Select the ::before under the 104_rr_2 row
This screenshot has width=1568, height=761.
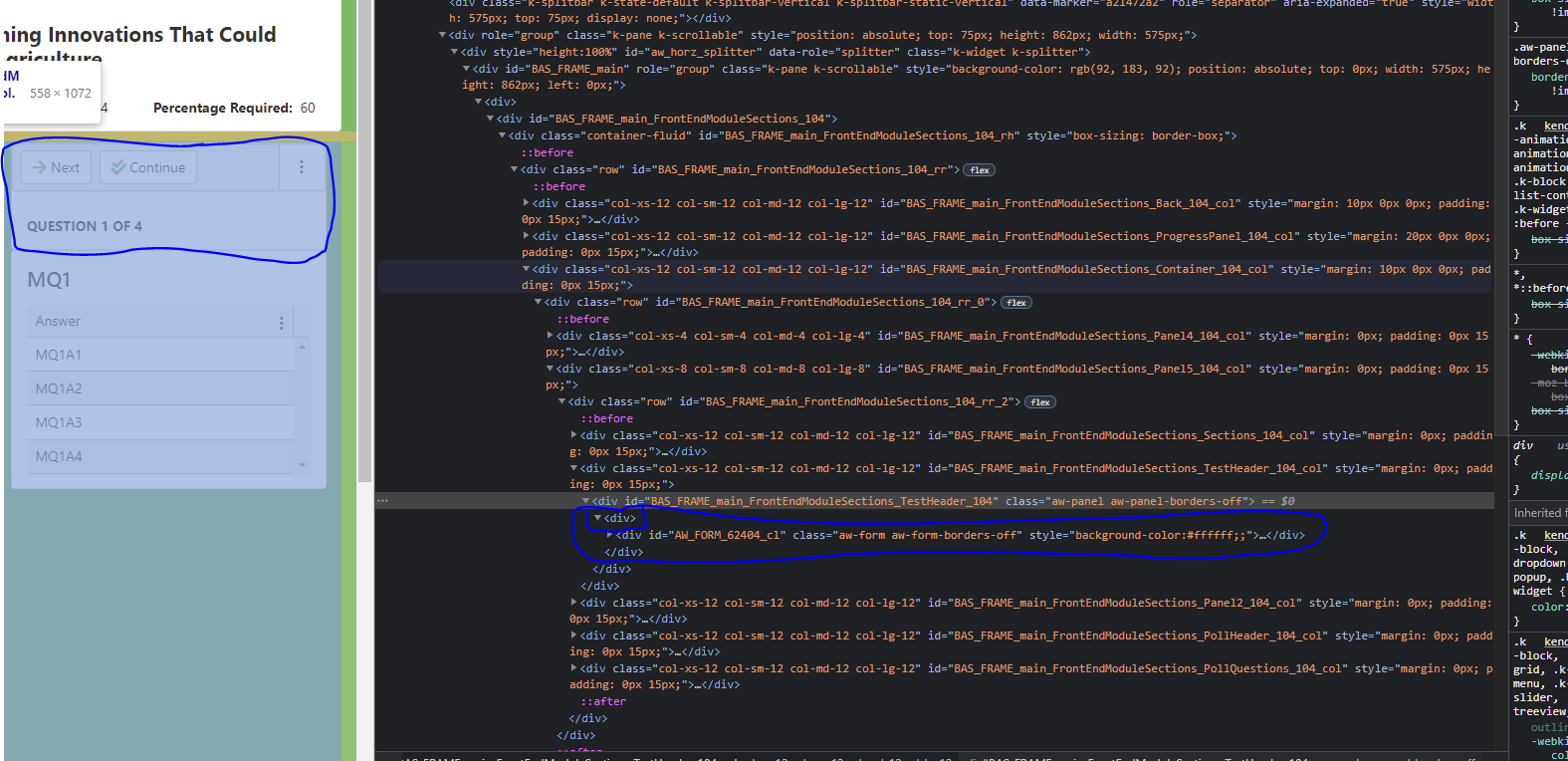pyautogui.click(x=606, y=418)
